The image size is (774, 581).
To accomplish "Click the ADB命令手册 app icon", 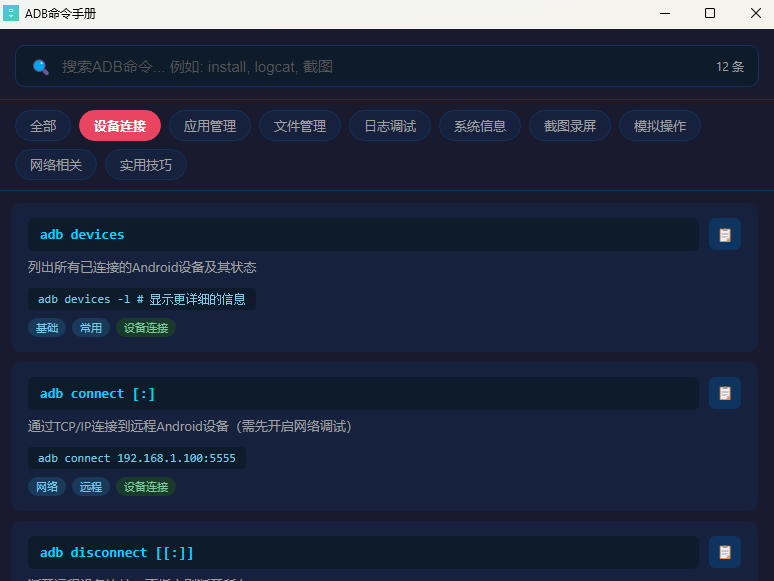I will tap(11, 13).
